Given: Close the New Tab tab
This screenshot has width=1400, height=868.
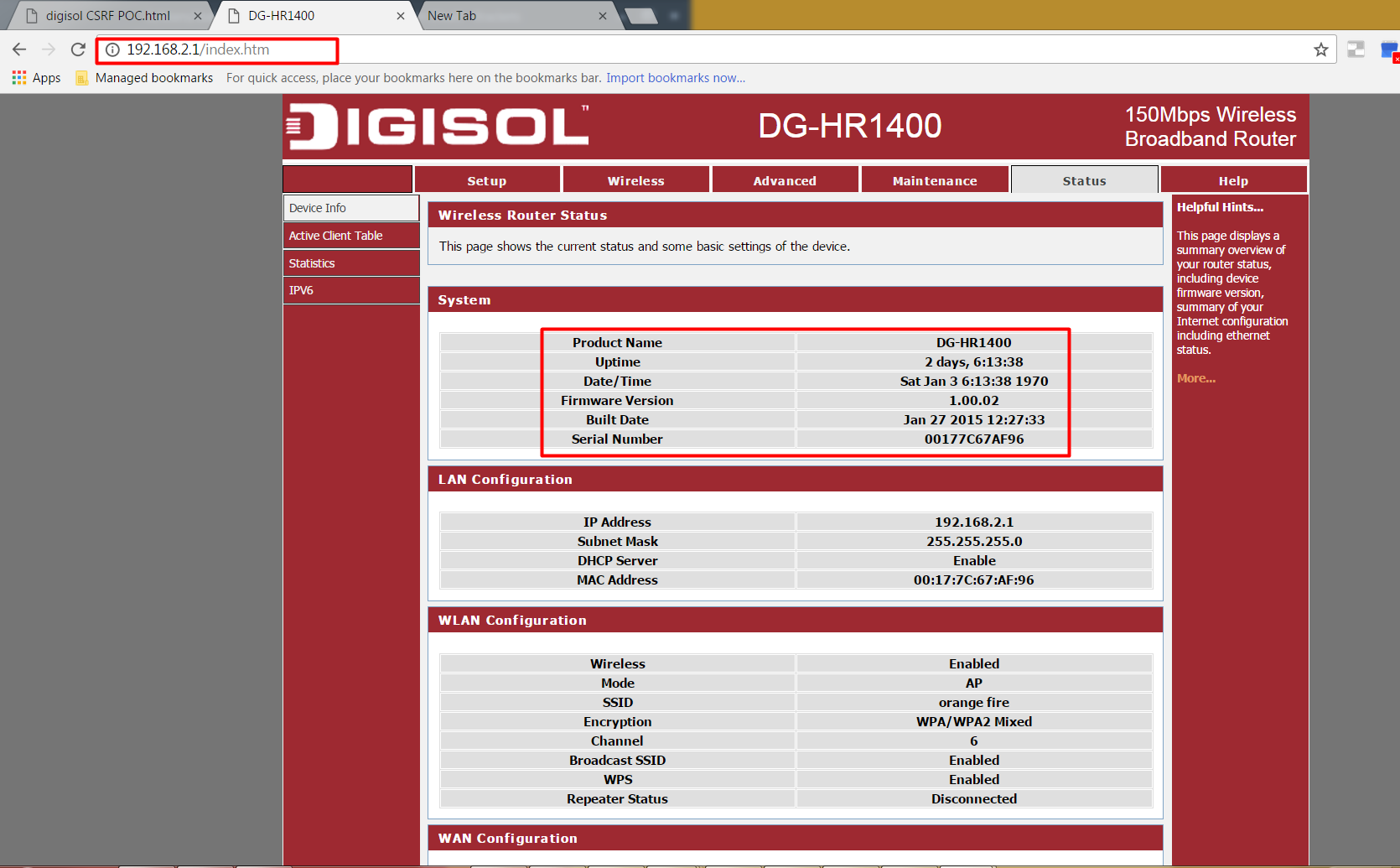Looking at the screenshot, I should click(602, 16).
